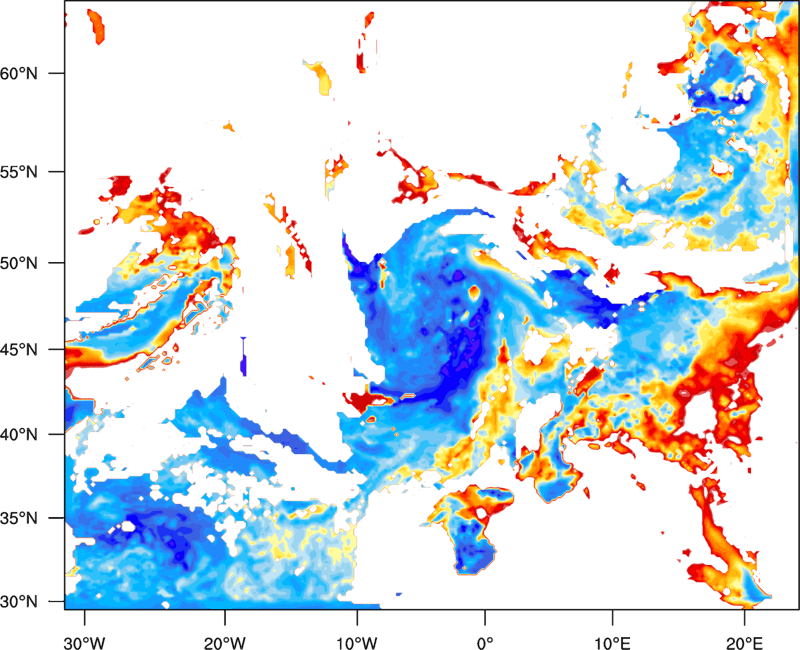Viewport: 800px width, 650px height.
Task: Click the 30°N latitude label
Action: 19,602
